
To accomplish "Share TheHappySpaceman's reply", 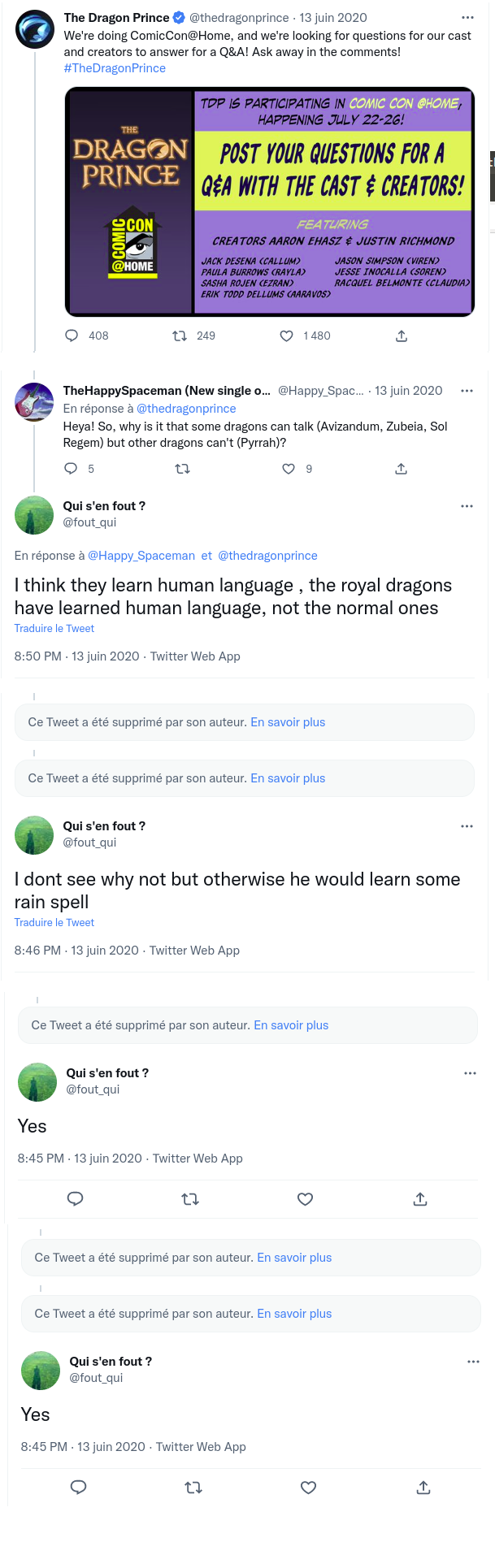I will point(401,469).
